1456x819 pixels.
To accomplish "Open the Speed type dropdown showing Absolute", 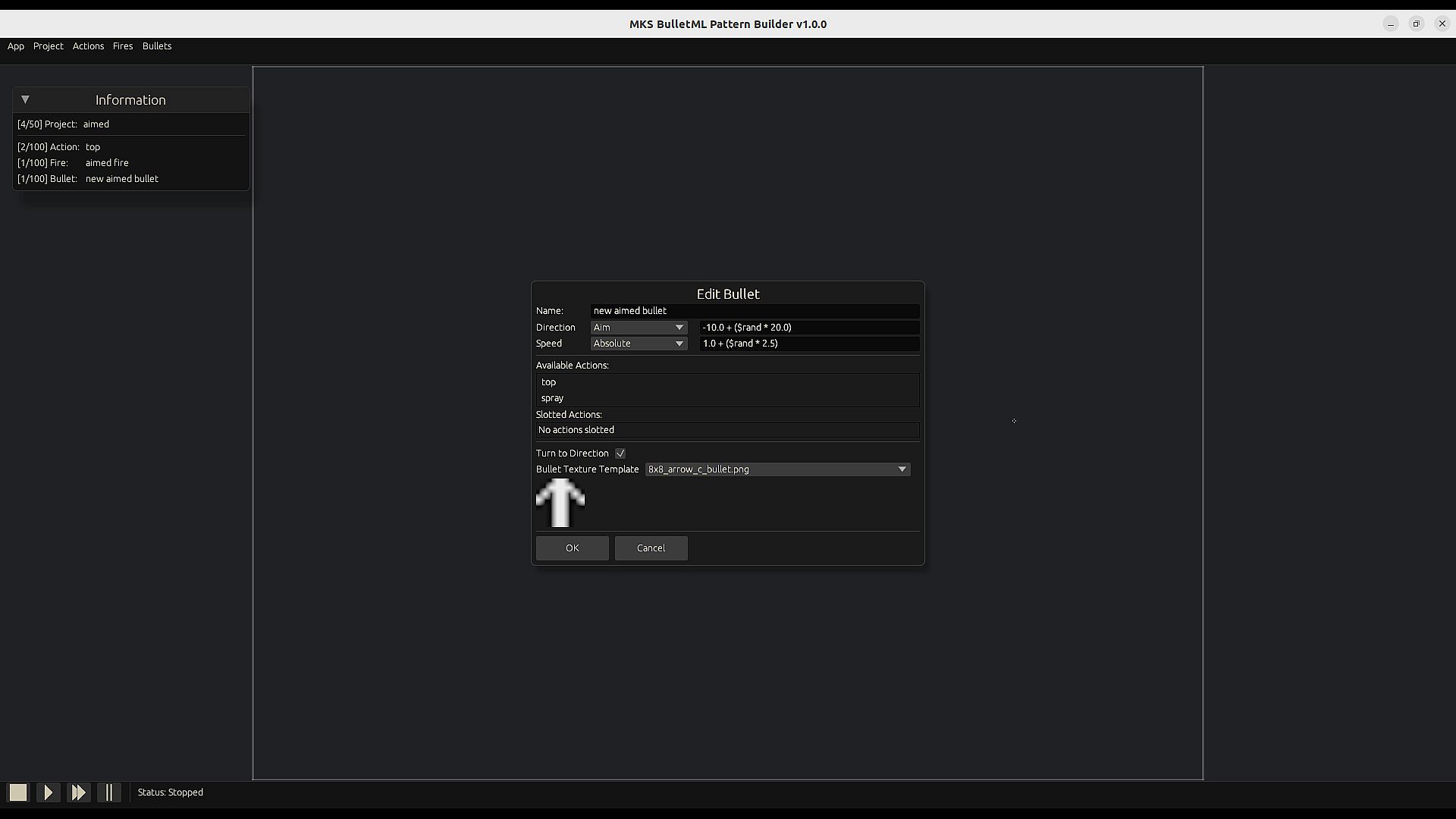I will click(x=639, y=344).
